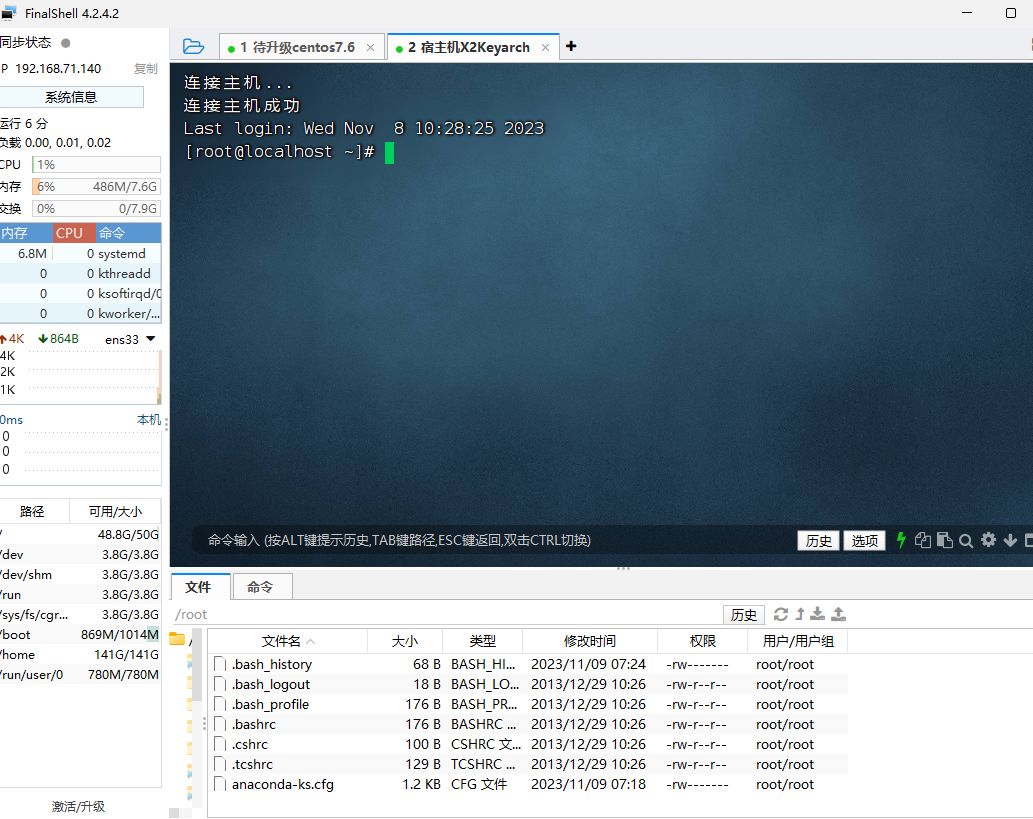This screenshot has width=1033, height=819.
Task: Close the 待升级centos7.6 tab
Action: click(370, 47)
